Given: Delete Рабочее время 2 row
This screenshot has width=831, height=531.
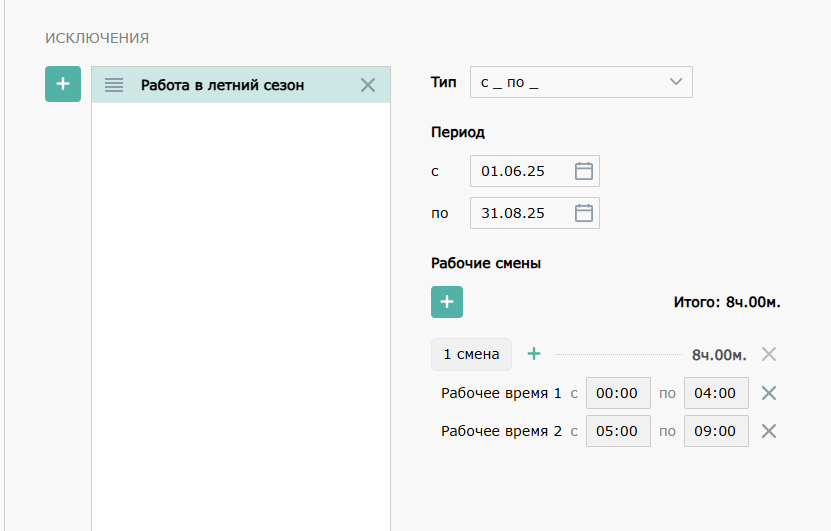Looking at the screenshot, I should point(768,431).
